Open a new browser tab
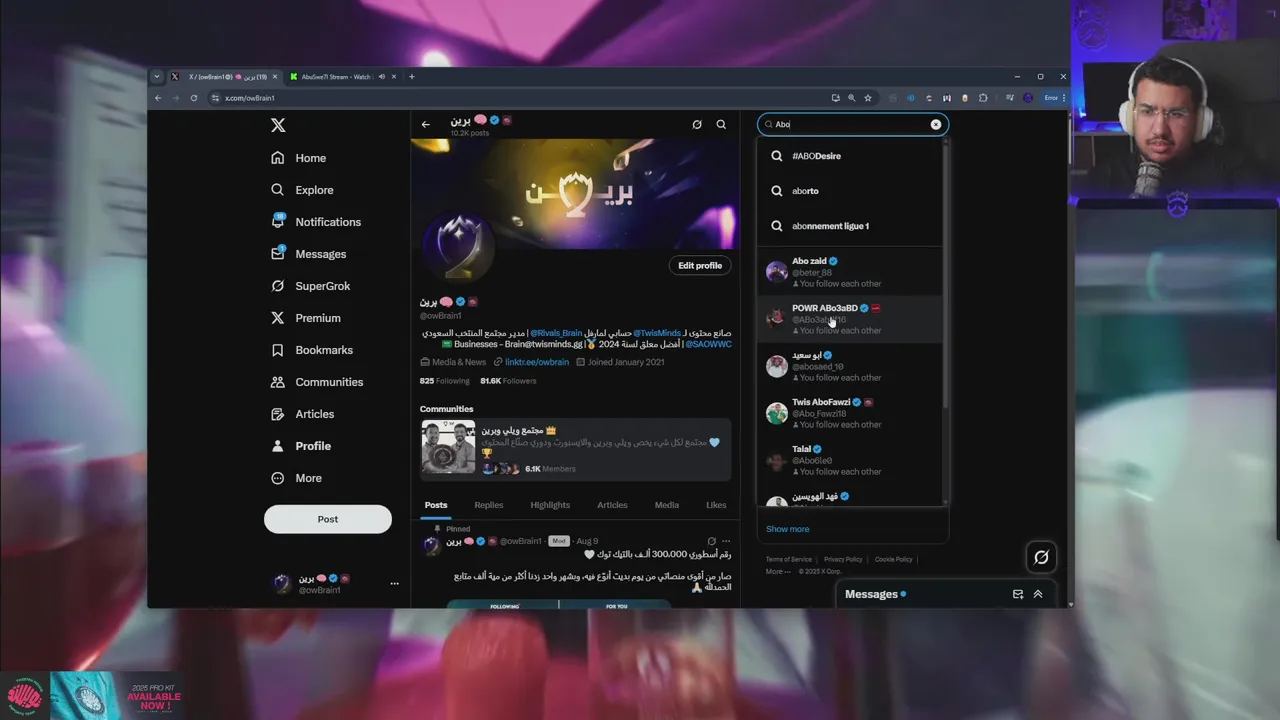 (411, 77)
